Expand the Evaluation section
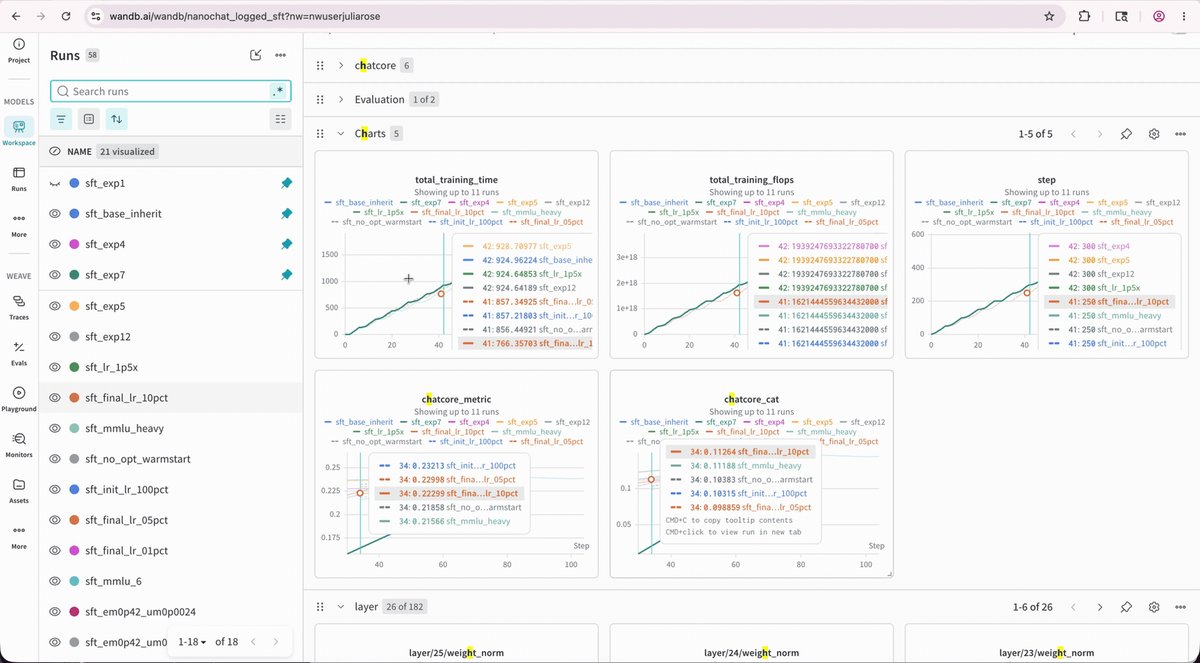 (x=341, y=99)
